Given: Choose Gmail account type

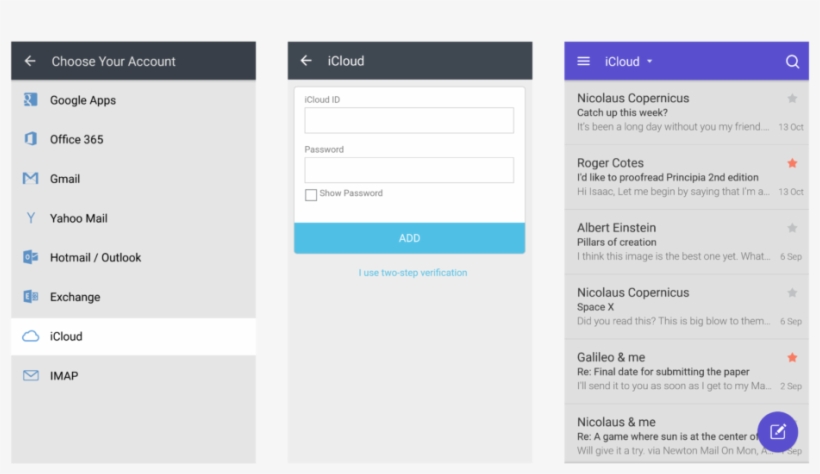Looking at the screenshot, I should pos(133,179).
